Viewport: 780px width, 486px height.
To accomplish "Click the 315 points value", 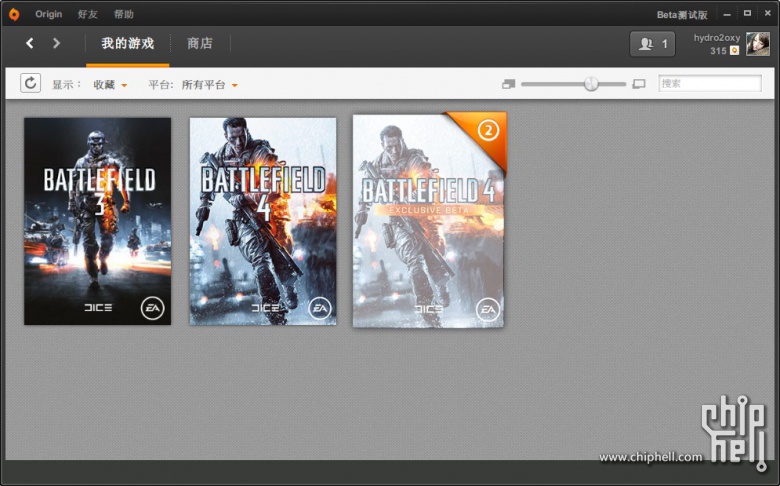I will pos(718,51).
